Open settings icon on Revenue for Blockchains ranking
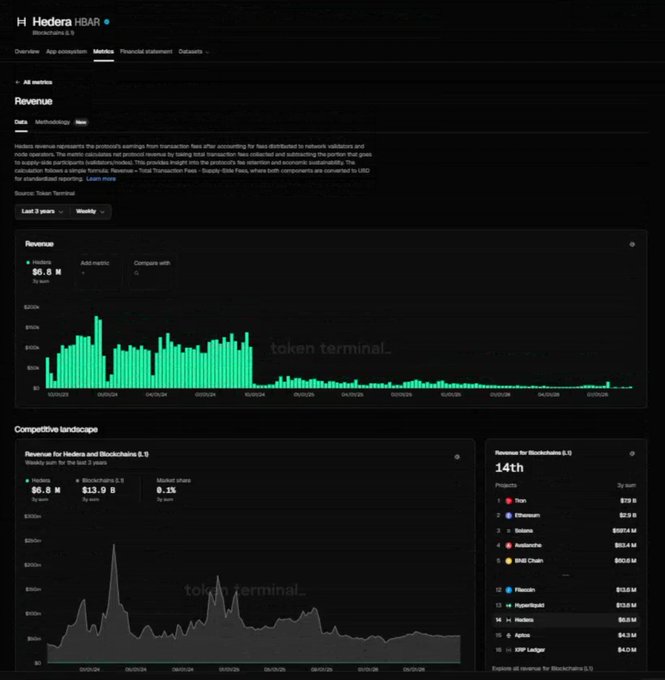Image resolution: width=665 pixels, height=680 pixels. [632, 454]
